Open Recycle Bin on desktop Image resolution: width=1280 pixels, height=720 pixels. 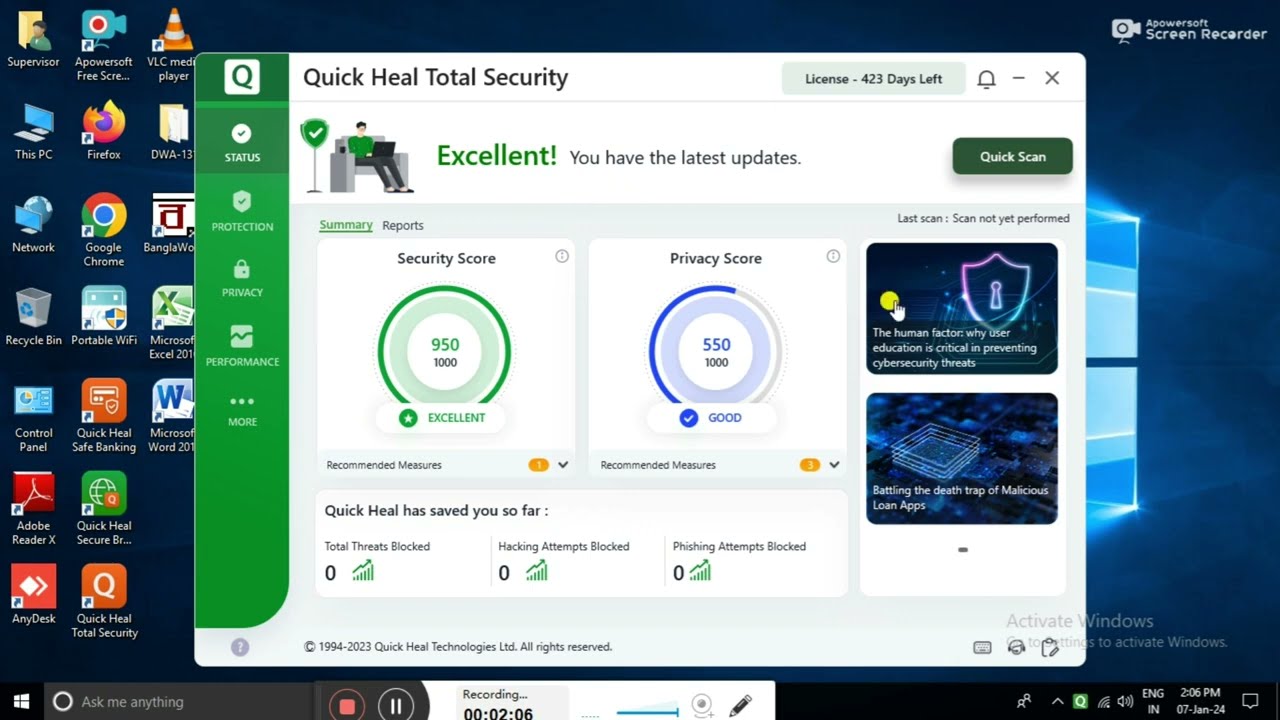tap(34, 317)
